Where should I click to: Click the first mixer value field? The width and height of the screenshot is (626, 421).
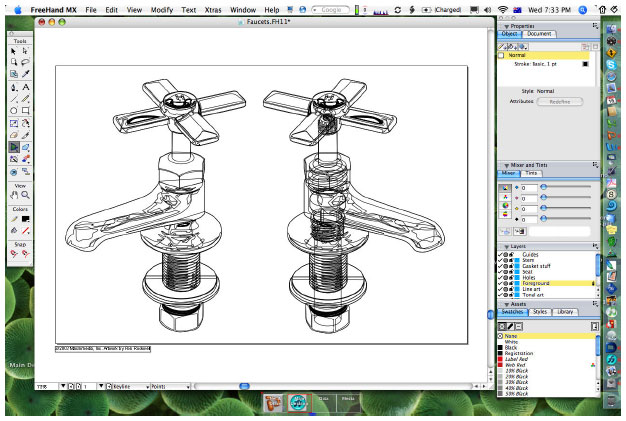(529, 188)
